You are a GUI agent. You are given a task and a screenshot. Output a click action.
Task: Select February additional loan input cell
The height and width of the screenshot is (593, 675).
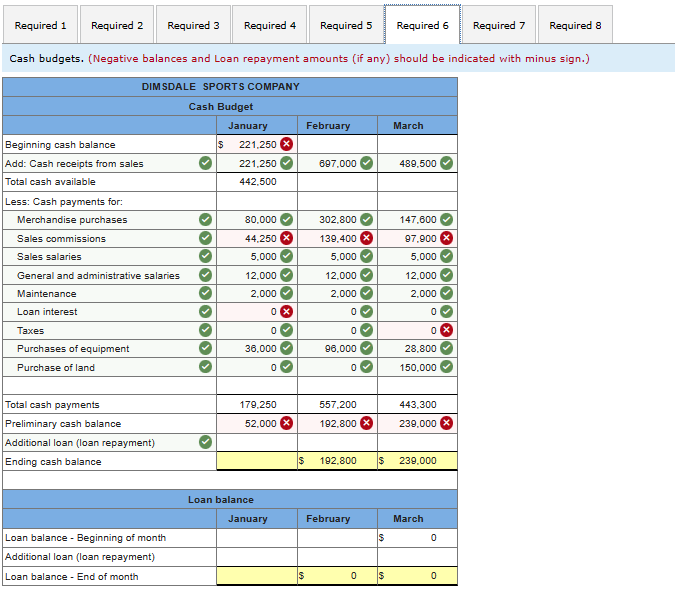point(338,442)
